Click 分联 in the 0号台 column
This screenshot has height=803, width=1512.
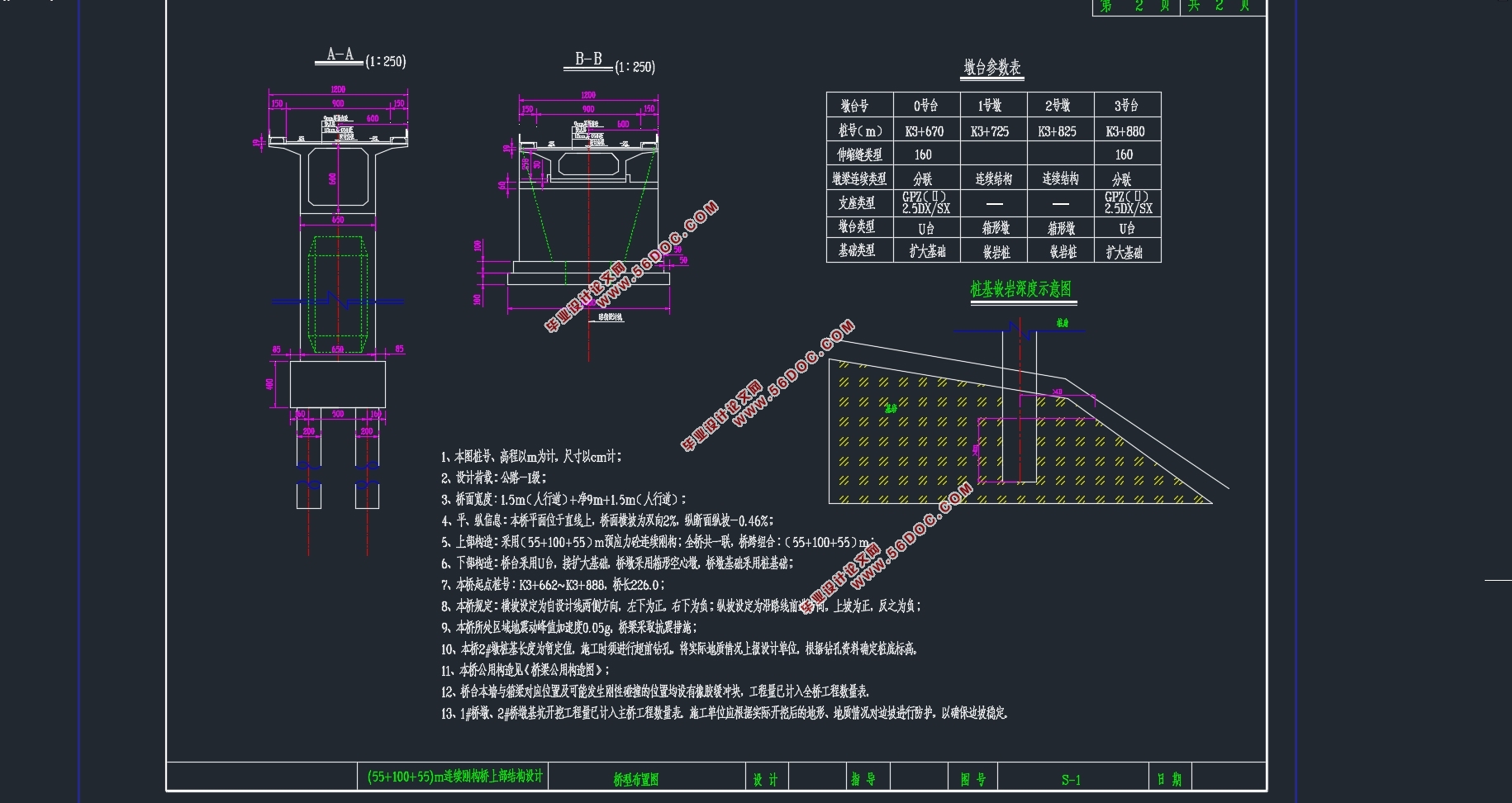coord(923,179)
